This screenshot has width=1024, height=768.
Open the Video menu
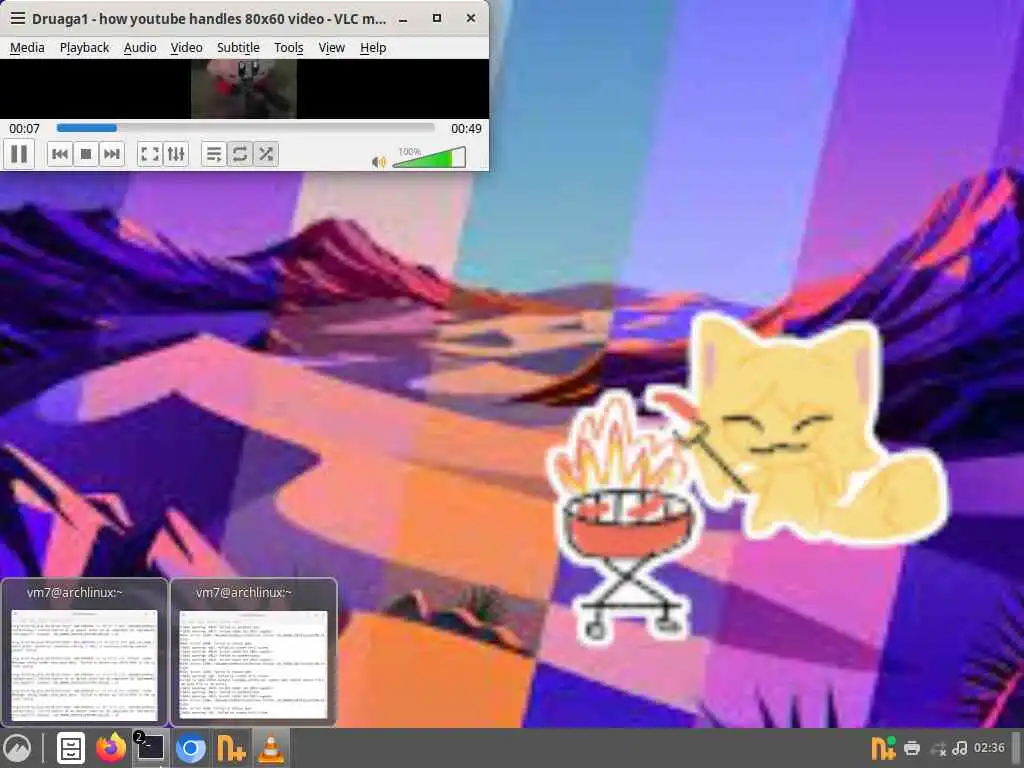click(186, 48)
